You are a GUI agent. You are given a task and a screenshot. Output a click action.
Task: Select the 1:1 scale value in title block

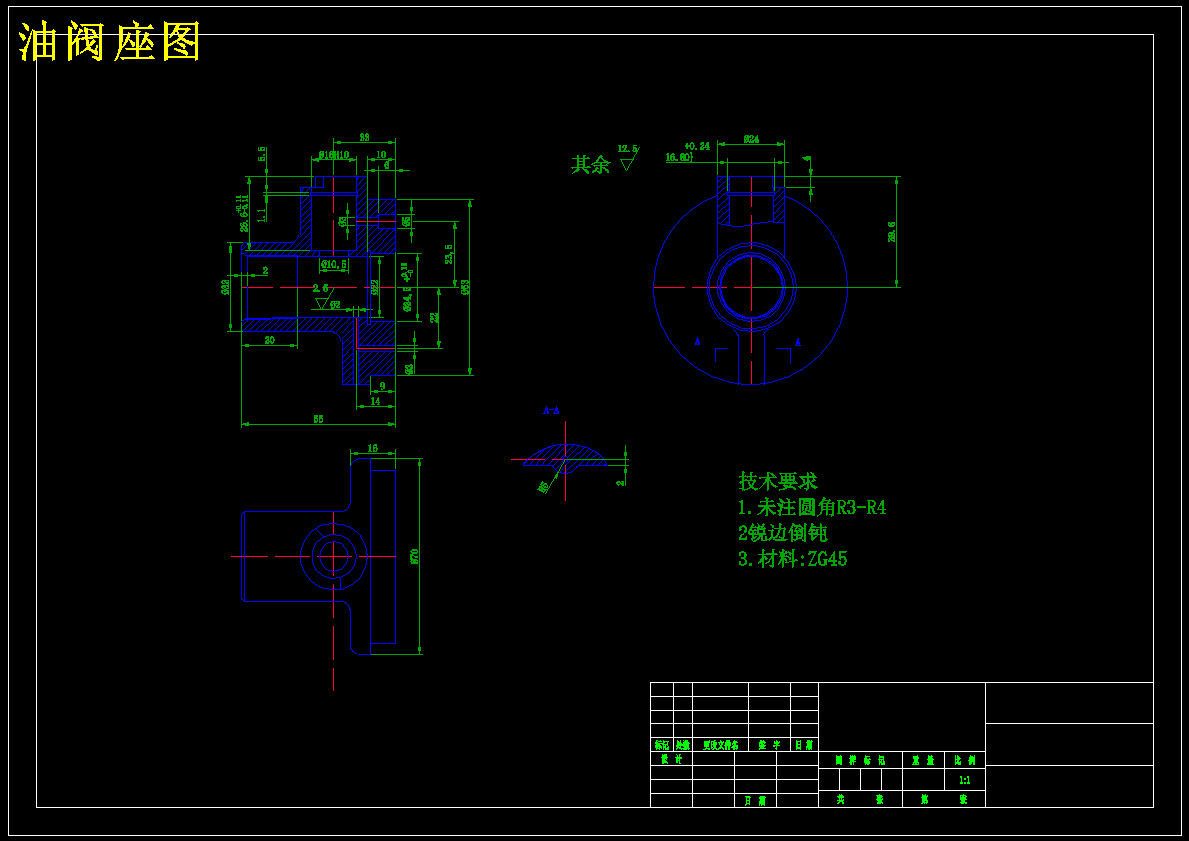tap(965, 780)
